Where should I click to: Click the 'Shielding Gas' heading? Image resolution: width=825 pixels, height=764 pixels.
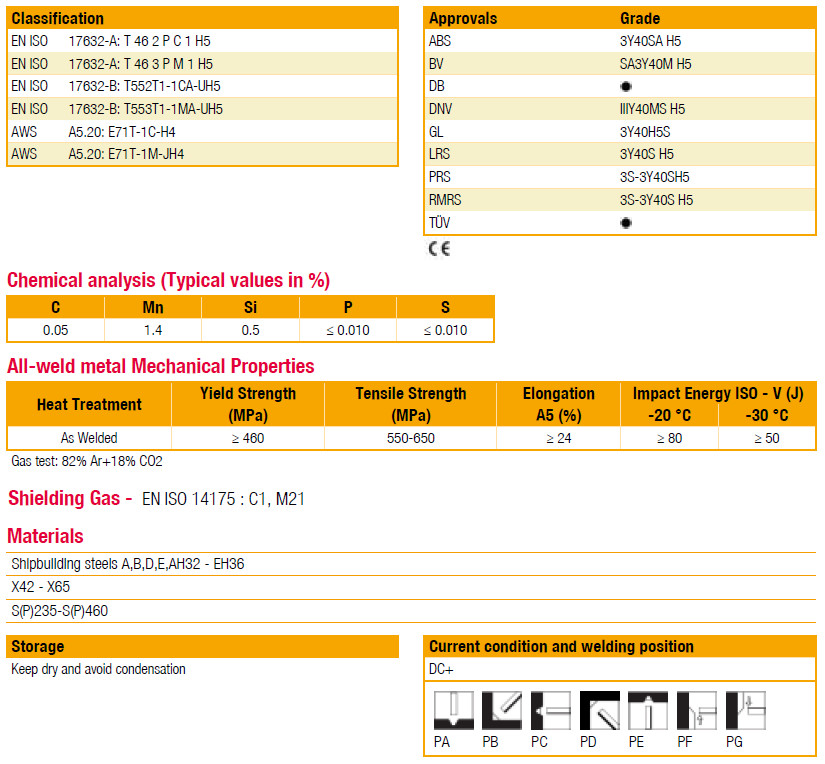point(70,498)
